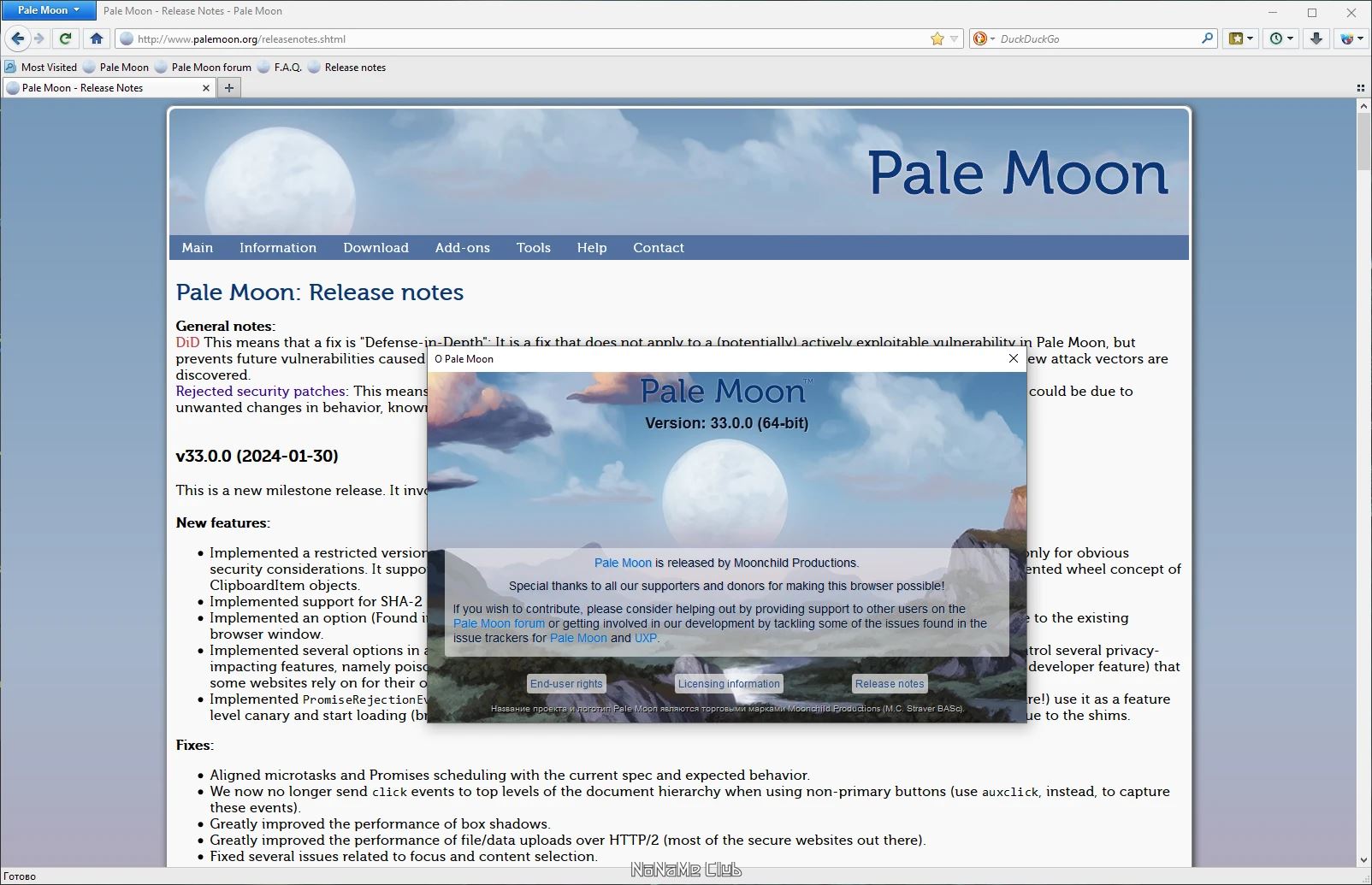
Task: Bookmark this page with the star icon
Action: point(937,38)
